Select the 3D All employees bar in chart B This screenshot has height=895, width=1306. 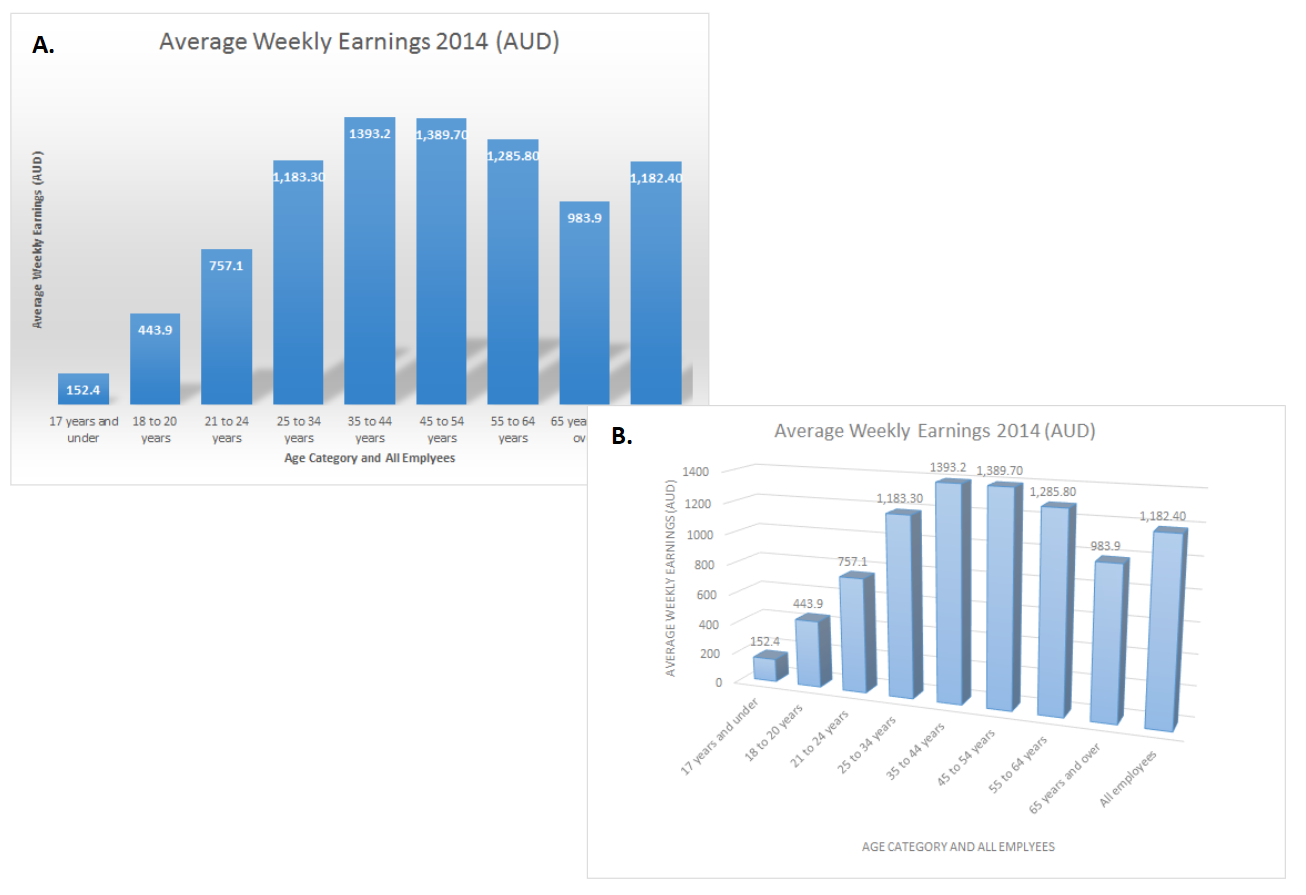tap(1166, 630)
